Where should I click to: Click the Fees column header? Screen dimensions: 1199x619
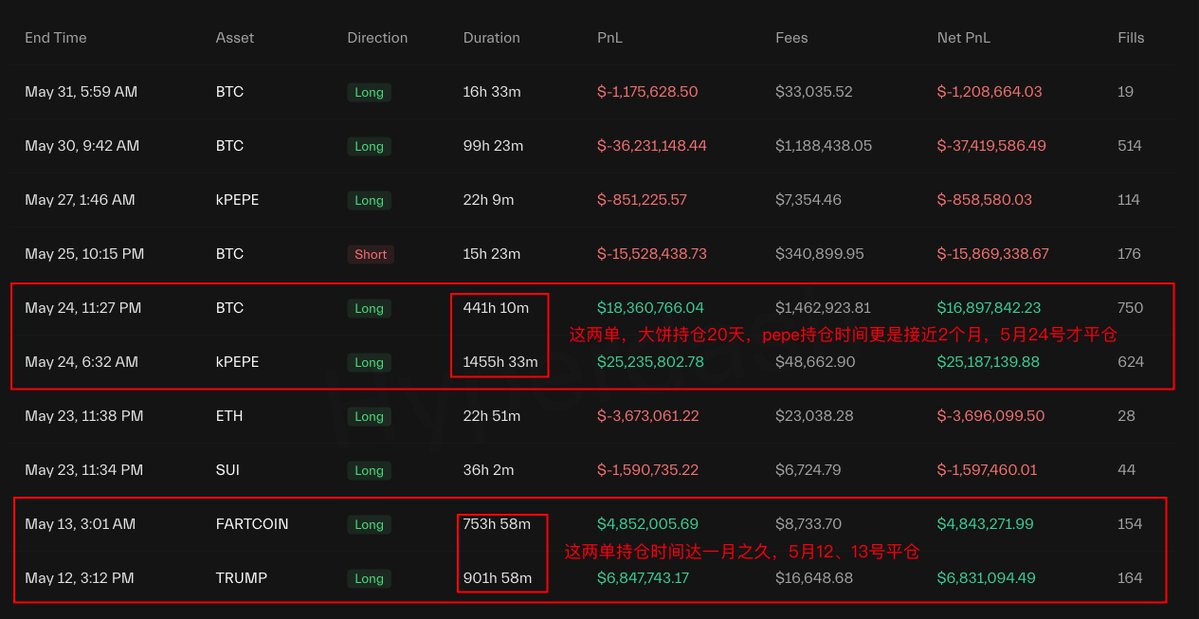tap(791, 37)
